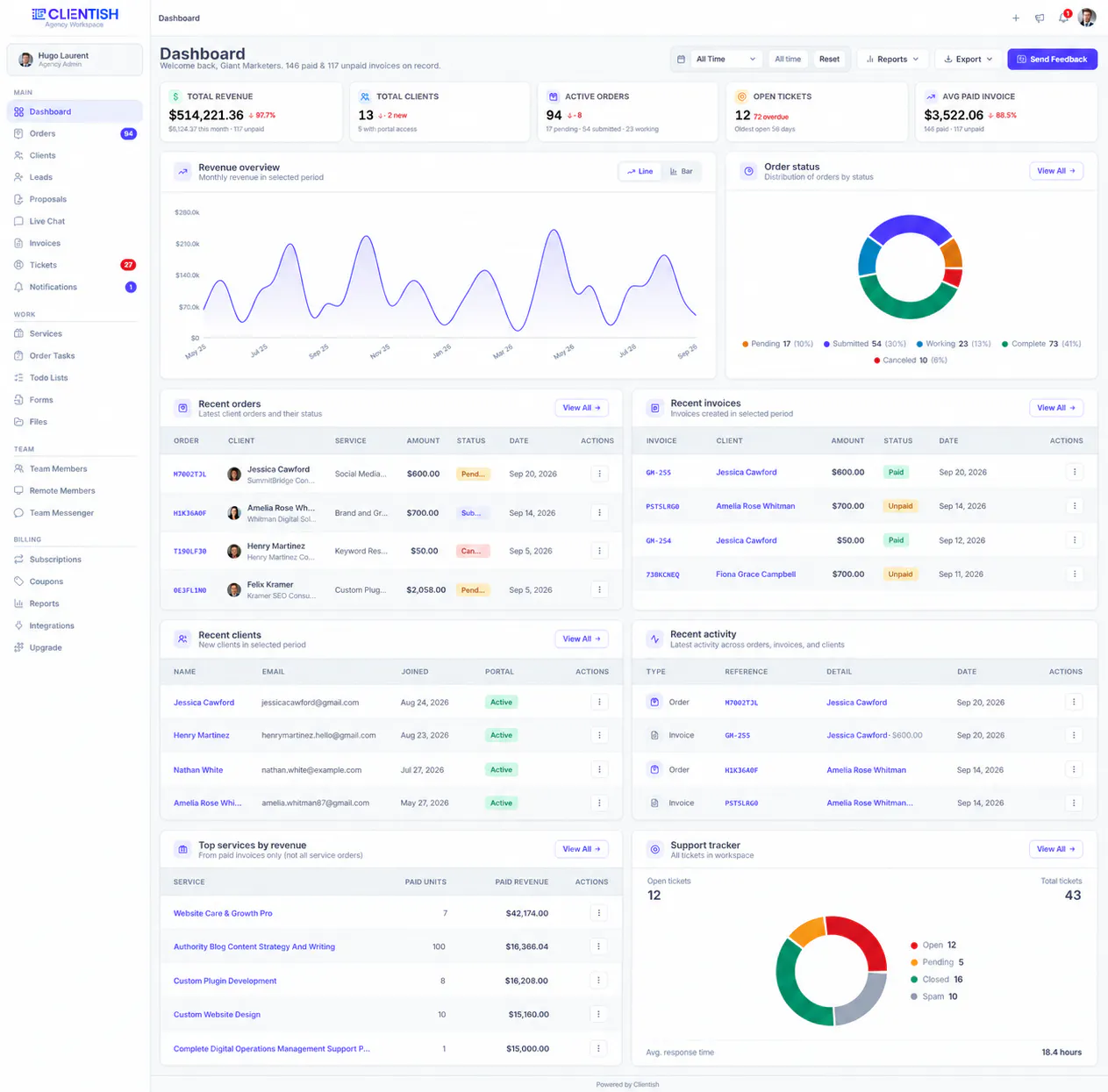Click View All in Order status card
The width and height of the screenshot is (1108, 1092).
(x=1056, y=171)
